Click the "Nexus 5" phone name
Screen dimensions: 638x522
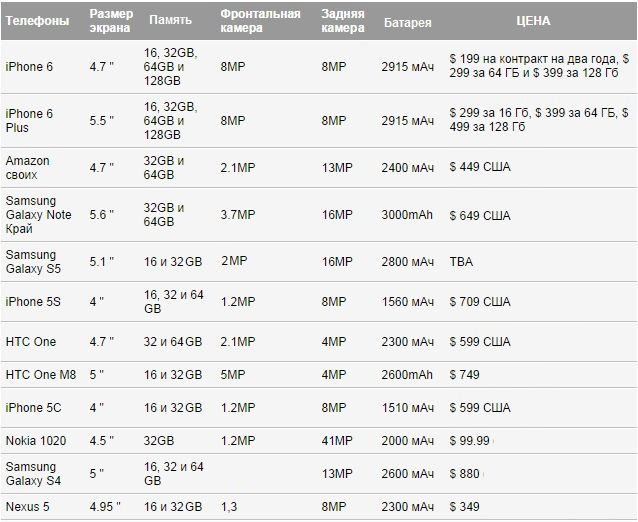[x=28, y=508]
